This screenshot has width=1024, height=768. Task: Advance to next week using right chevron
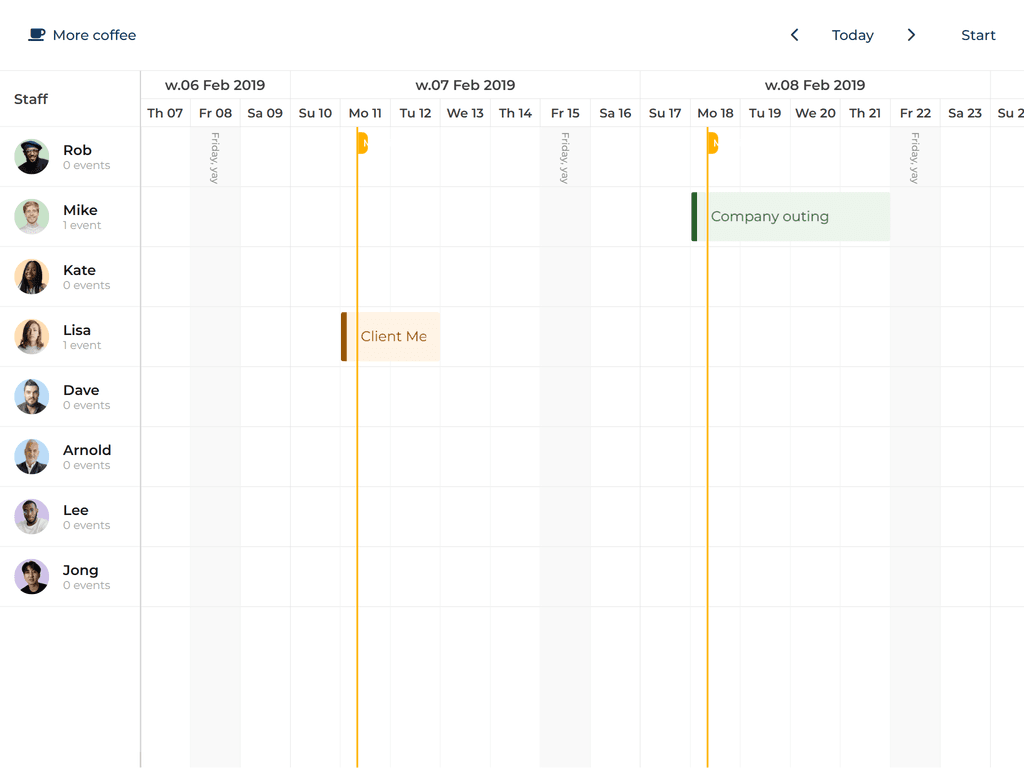[911, 34]
